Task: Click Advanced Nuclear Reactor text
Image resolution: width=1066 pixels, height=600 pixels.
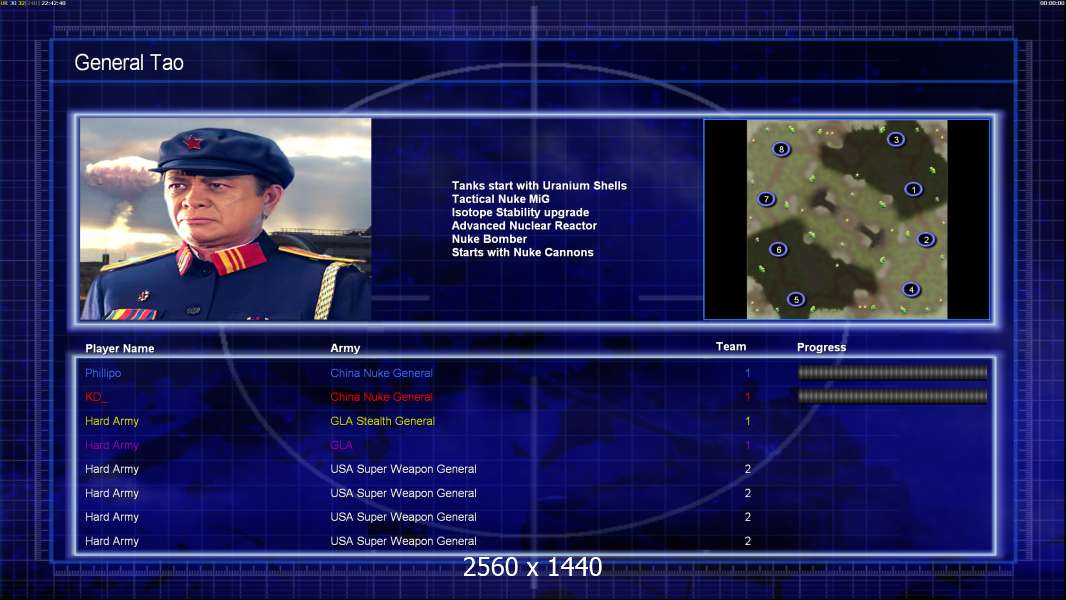Action: [524, 226]
